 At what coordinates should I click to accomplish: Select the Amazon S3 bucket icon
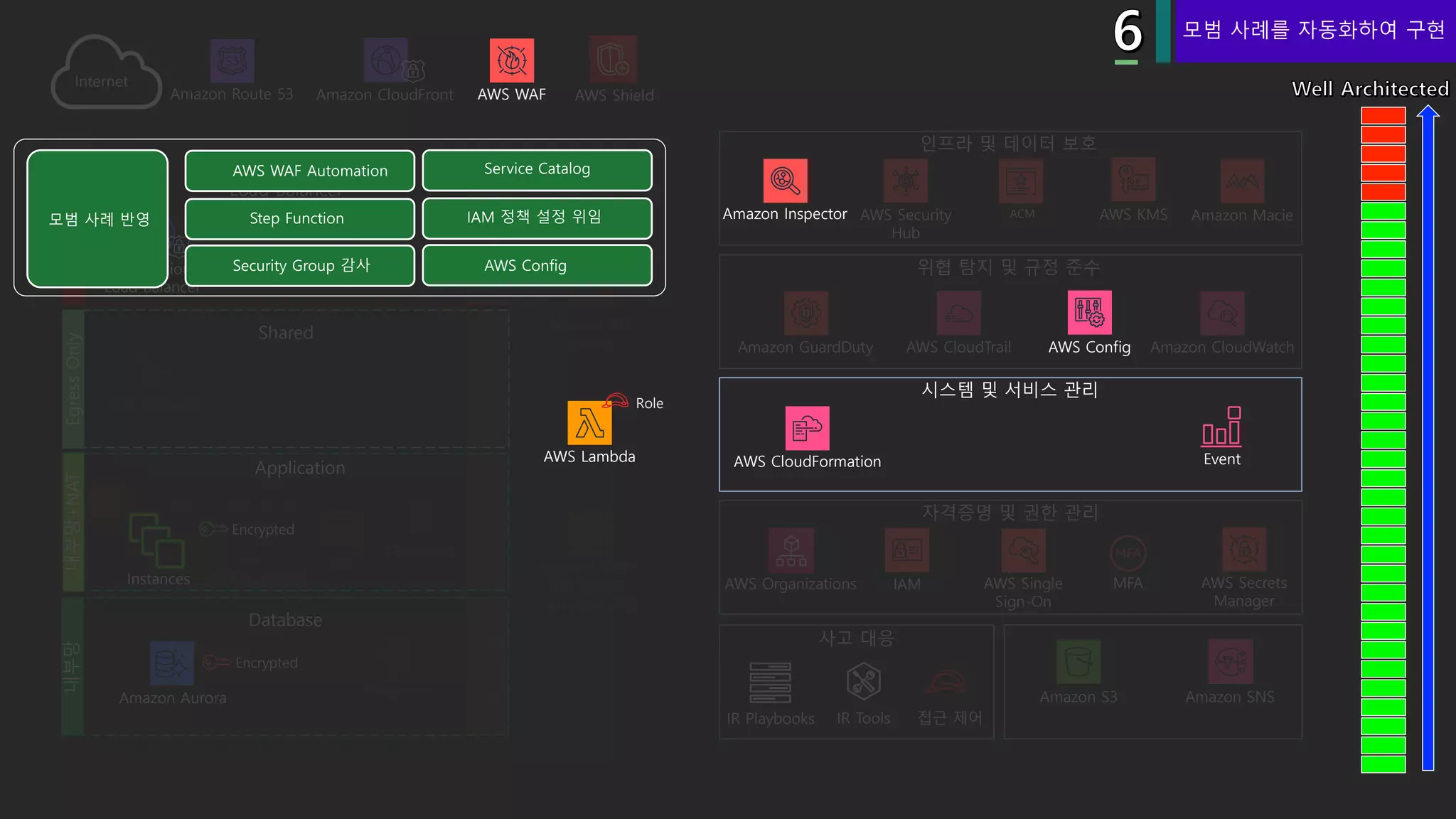tap(1078, 662)
